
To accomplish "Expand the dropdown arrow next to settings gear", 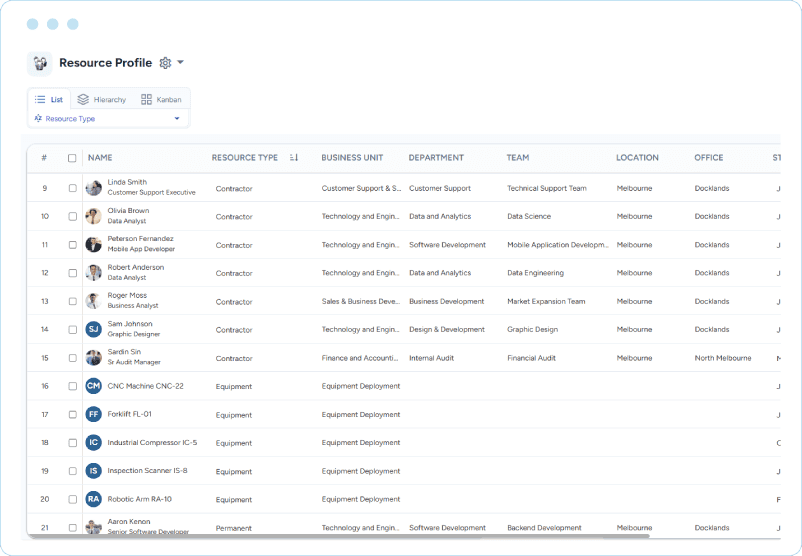I will click(x=180, y=62).
